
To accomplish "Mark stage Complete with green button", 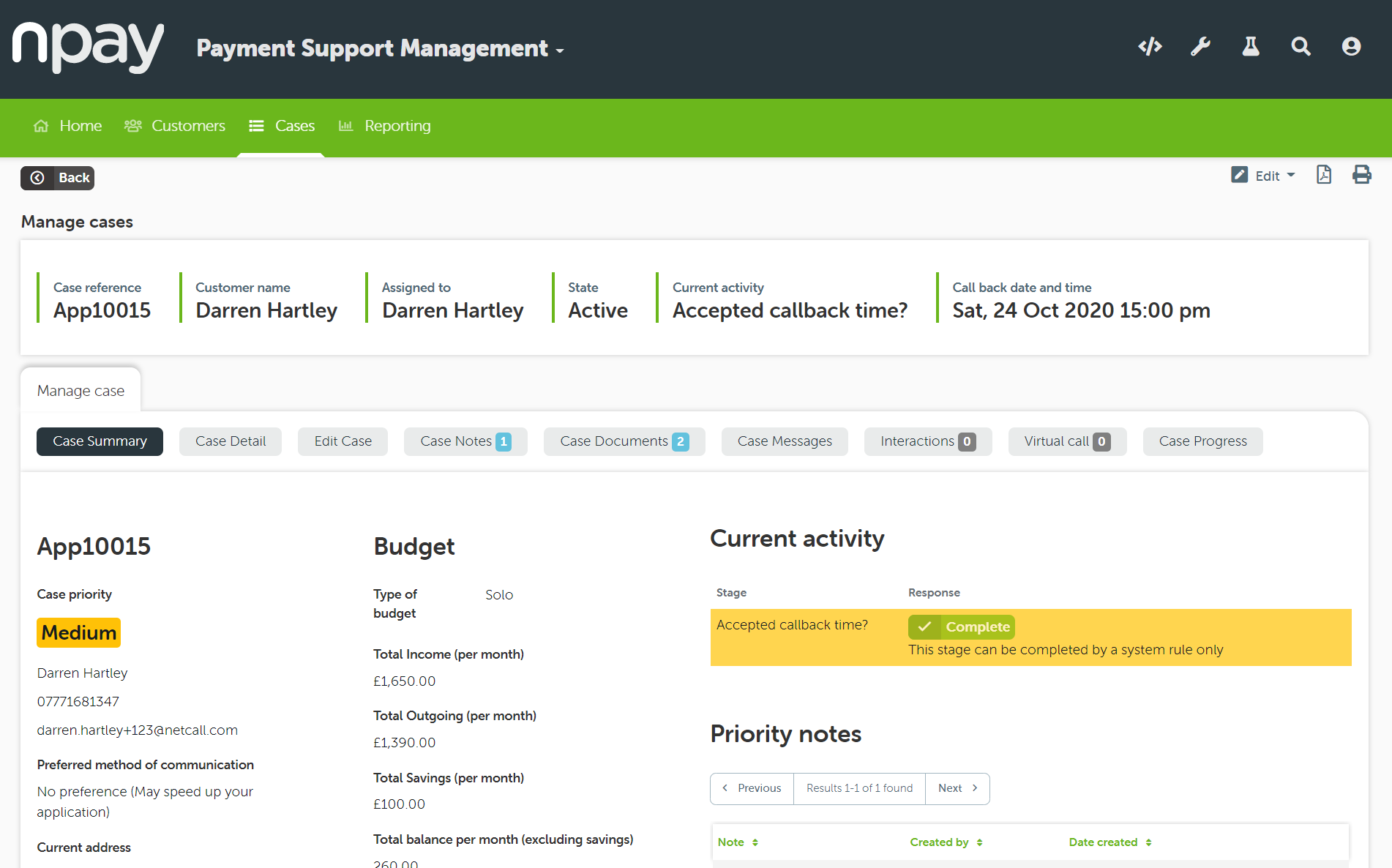I will tap(961, 626).
